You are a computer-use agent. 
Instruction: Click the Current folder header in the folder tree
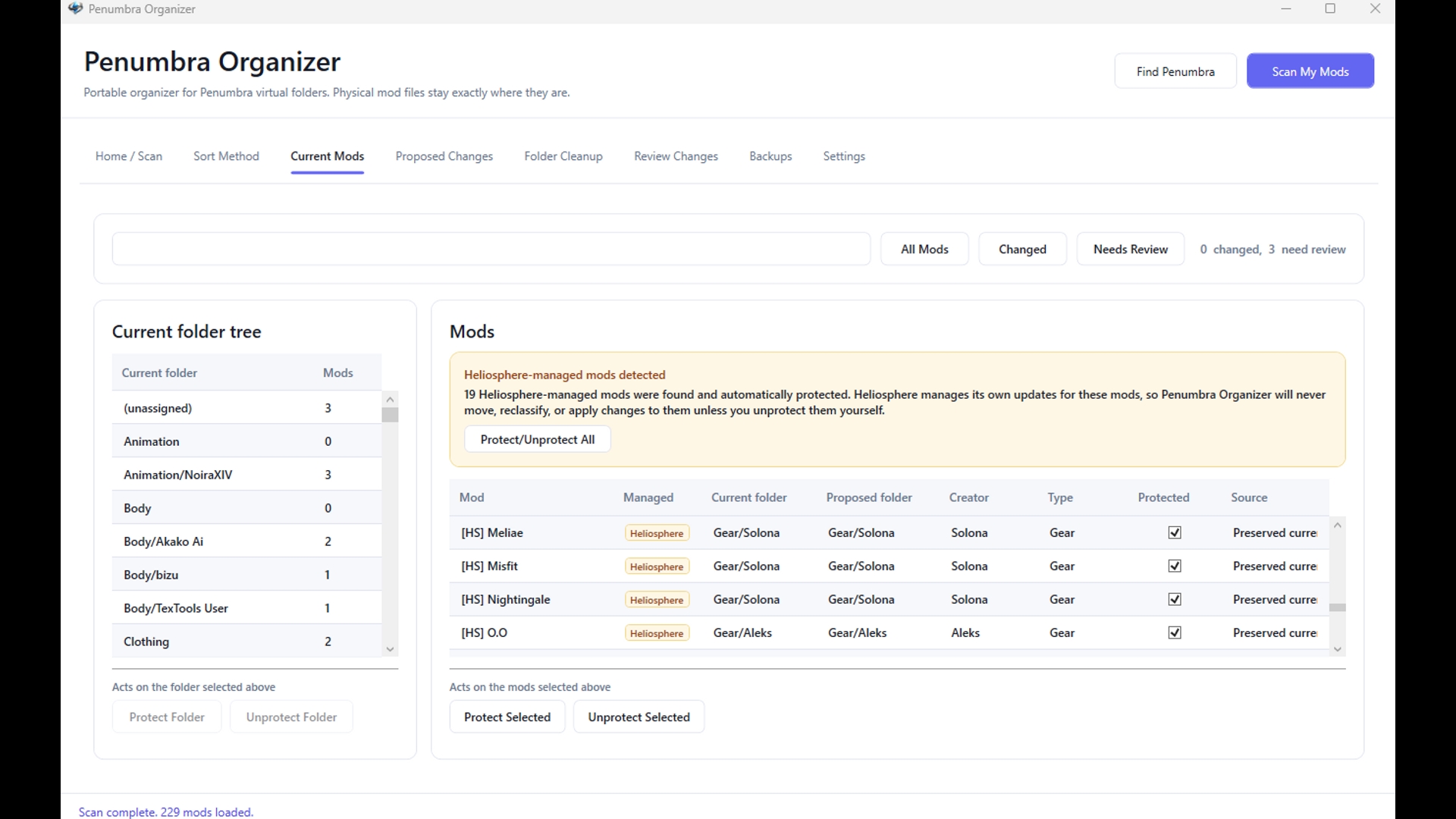(x=159, y=373)
